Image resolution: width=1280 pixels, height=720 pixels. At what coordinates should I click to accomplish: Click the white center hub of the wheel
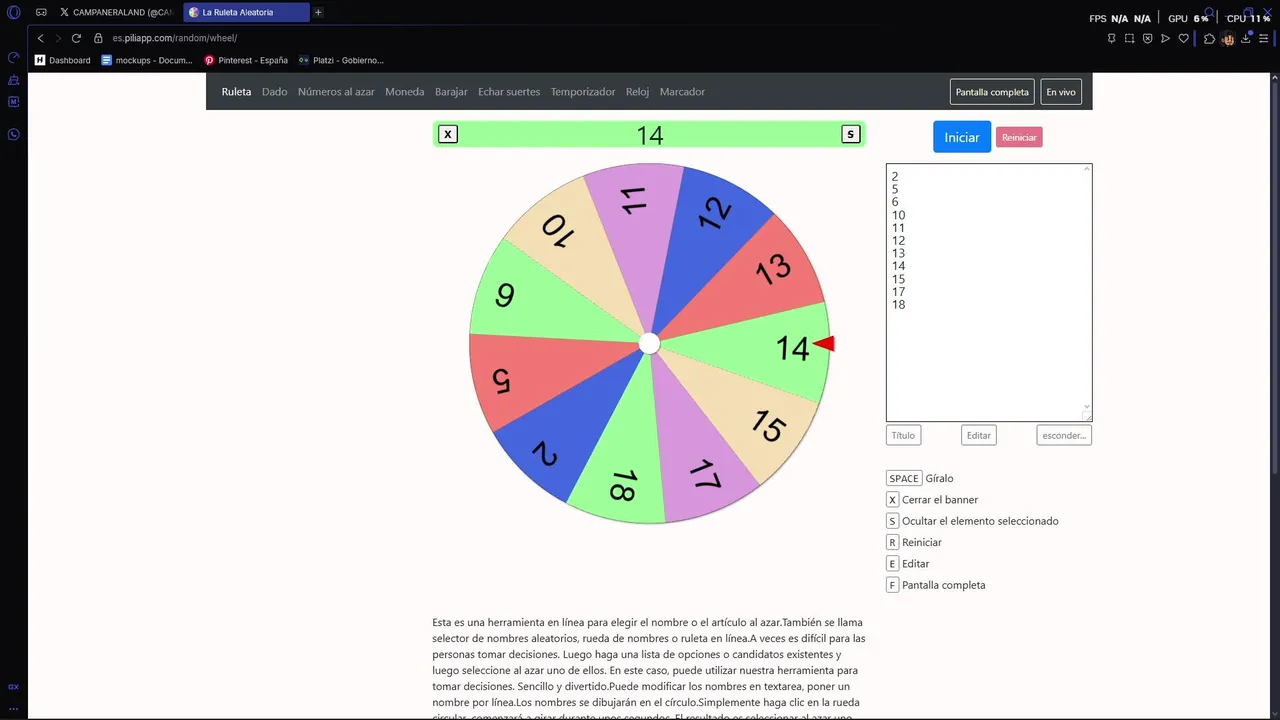649,344
